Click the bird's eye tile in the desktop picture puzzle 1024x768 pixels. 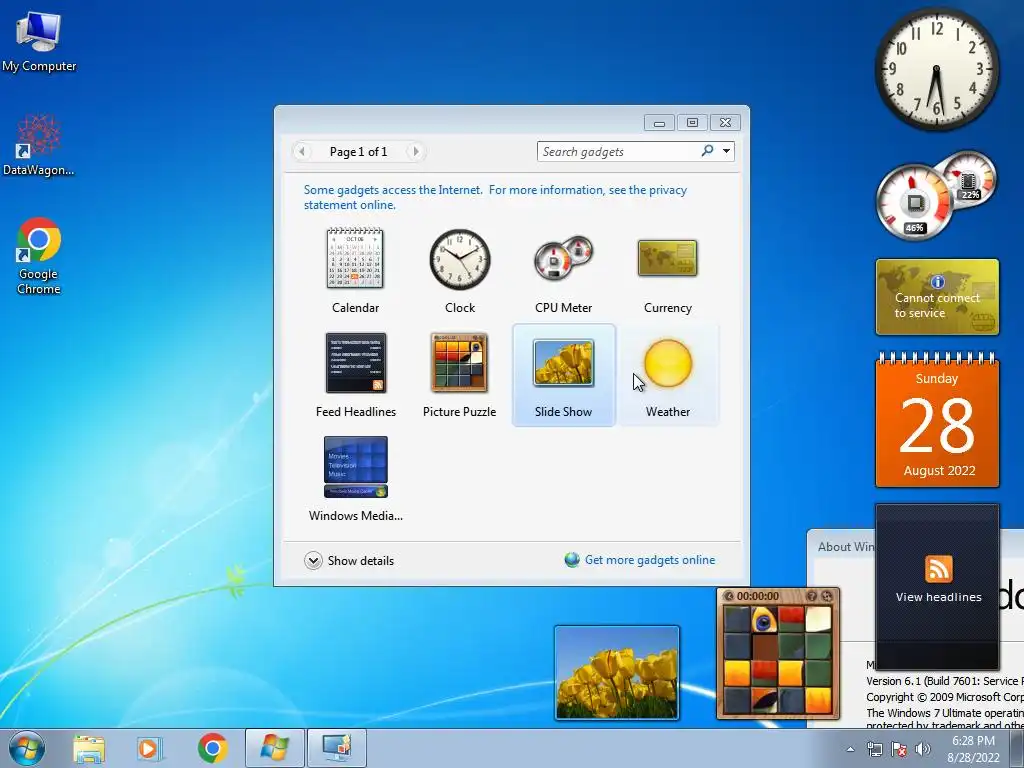pyautogui.click(x=764, y=621)
